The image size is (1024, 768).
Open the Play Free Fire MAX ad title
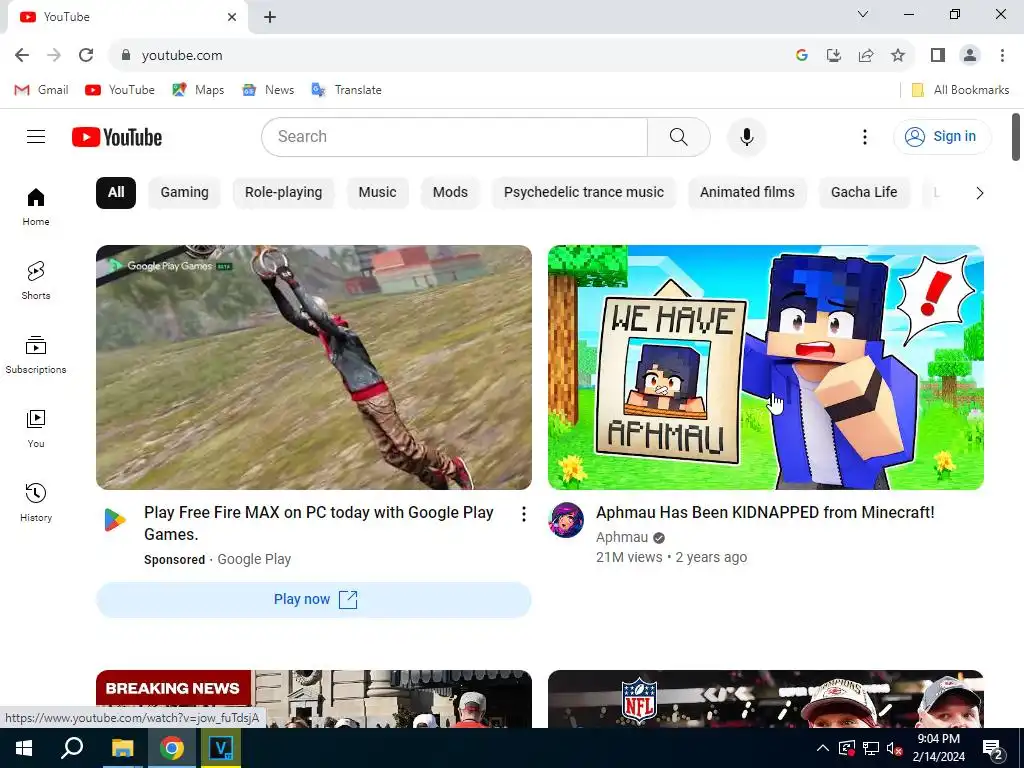coord(319,524)
